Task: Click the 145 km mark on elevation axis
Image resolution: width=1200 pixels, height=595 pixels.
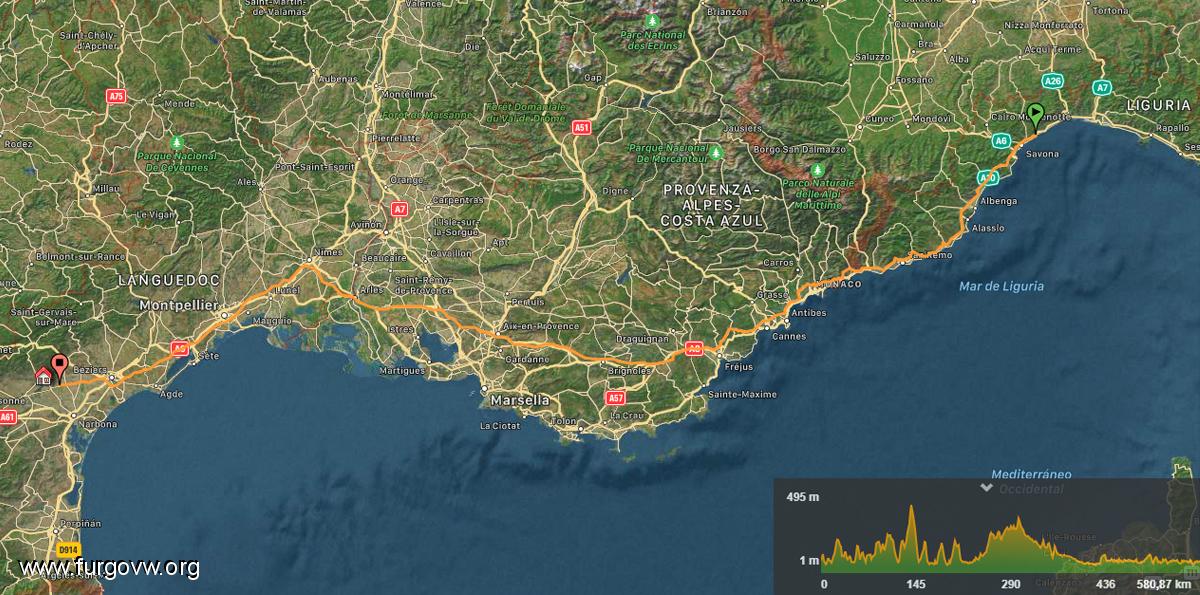Action: pos(915,584)
